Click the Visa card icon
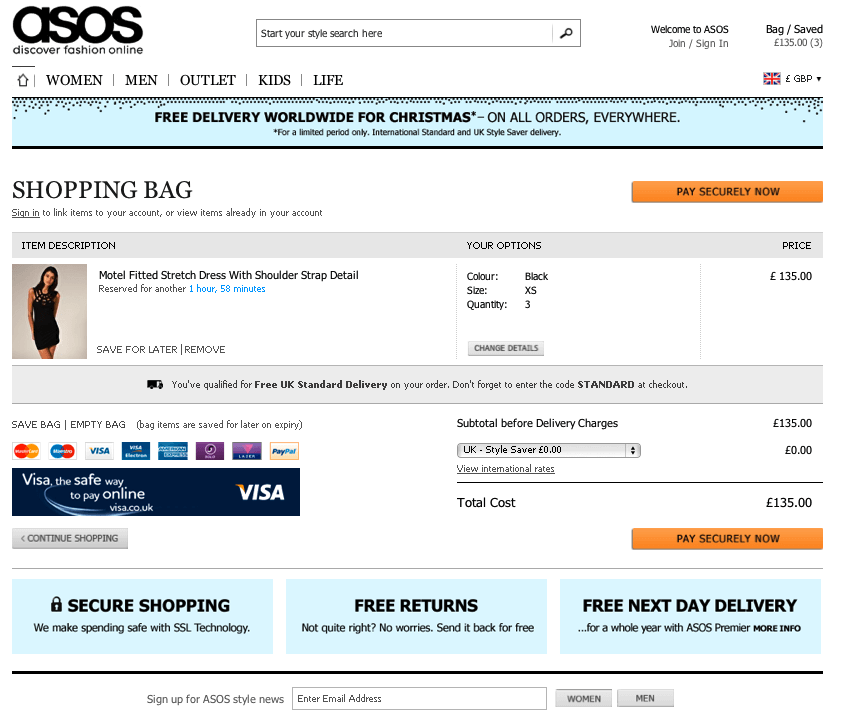 tap(99, 451)
